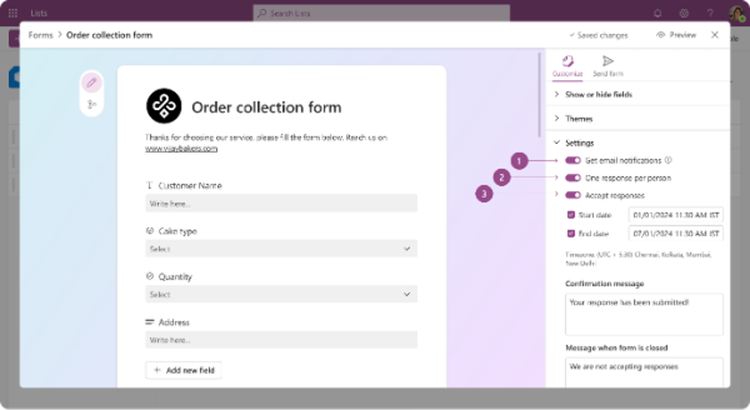
Task: Uncheck the Start date checkbox
Action: (571, 215)
